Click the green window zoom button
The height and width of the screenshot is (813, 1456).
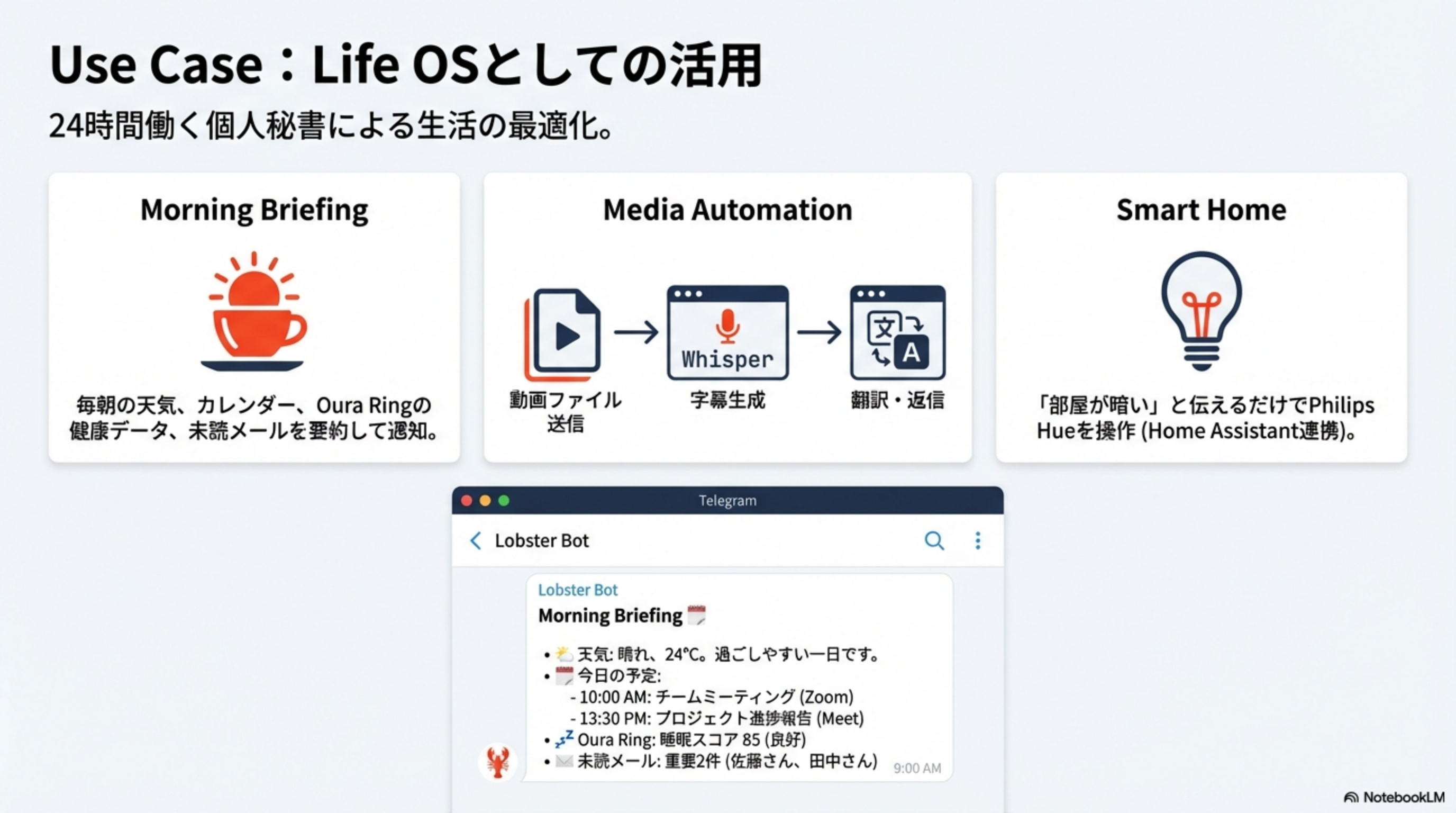pos(504,500)
